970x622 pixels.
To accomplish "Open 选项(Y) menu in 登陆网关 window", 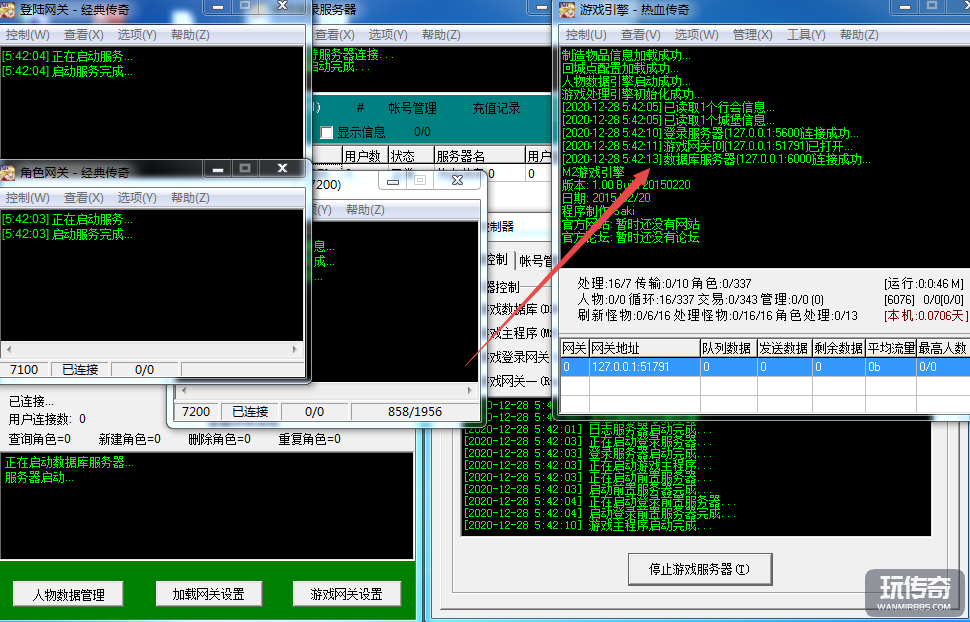I will click(137, 35).
